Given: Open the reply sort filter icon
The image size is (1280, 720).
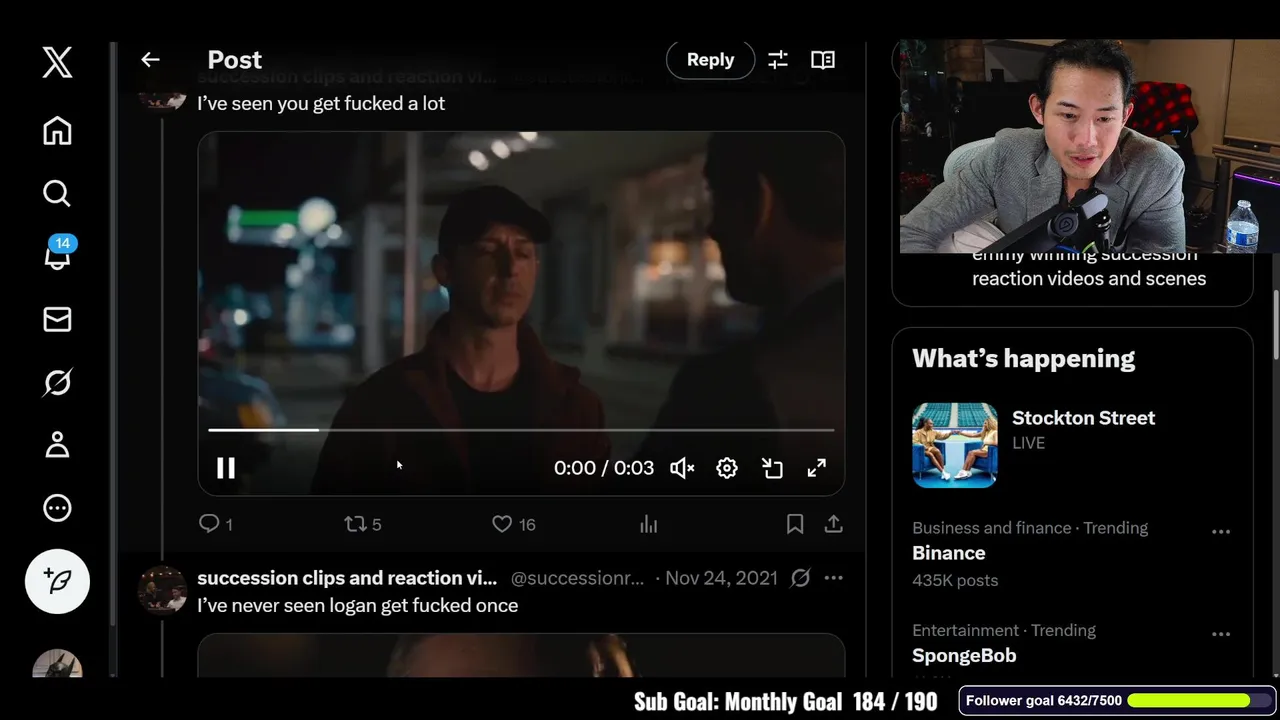Looking at the screenshot, I should point(777,60).
